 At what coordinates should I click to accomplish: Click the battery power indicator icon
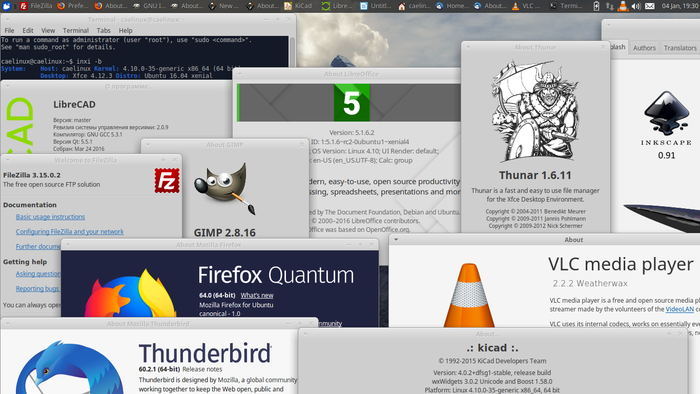pos(596,6)
